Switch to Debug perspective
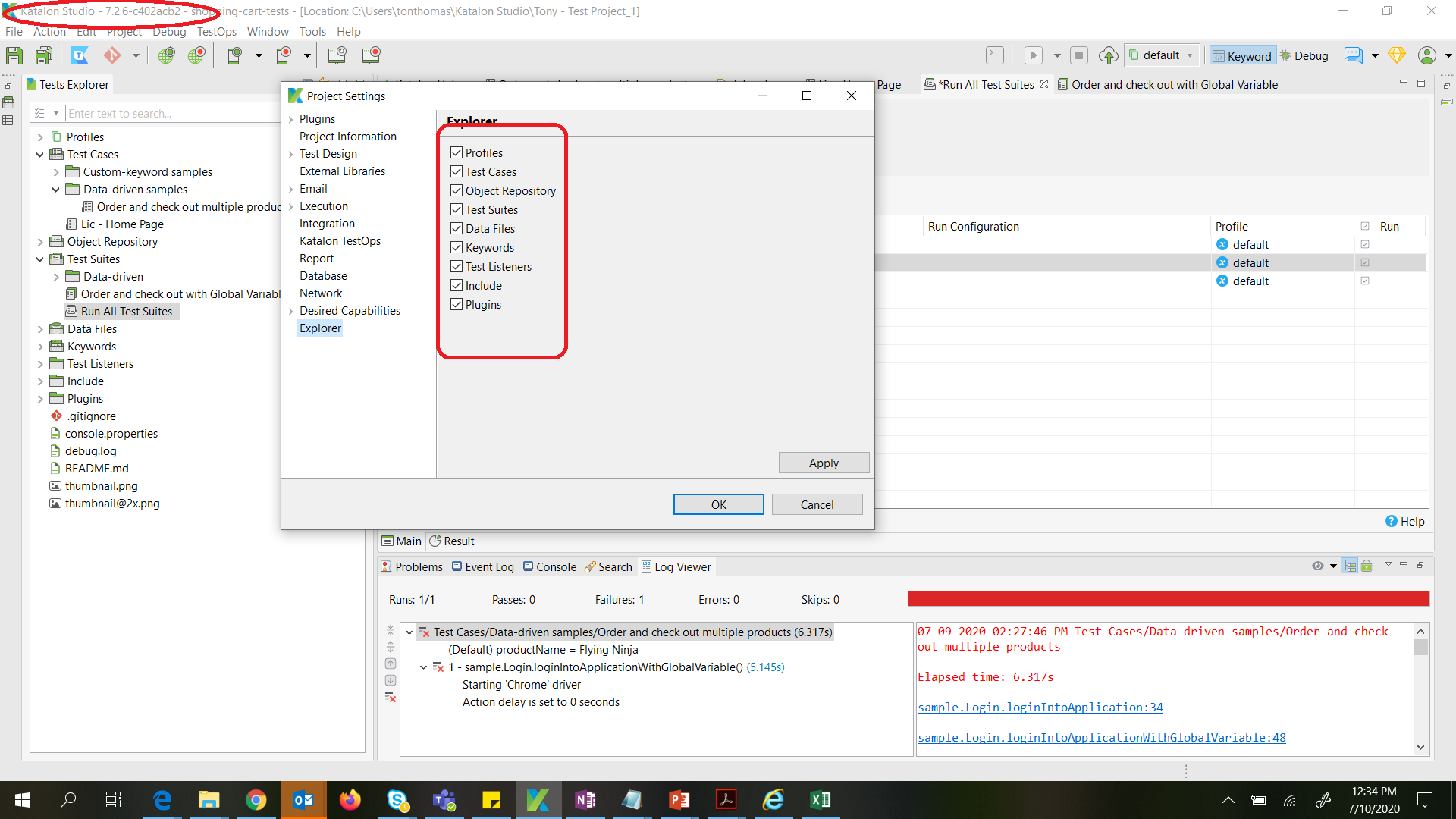The image size is (1456, 819). pos(1304,55)
